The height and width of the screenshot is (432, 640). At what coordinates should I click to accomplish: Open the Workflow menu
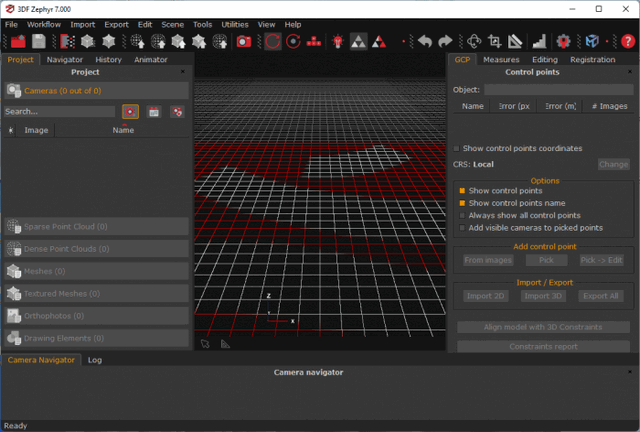(43, 23)
